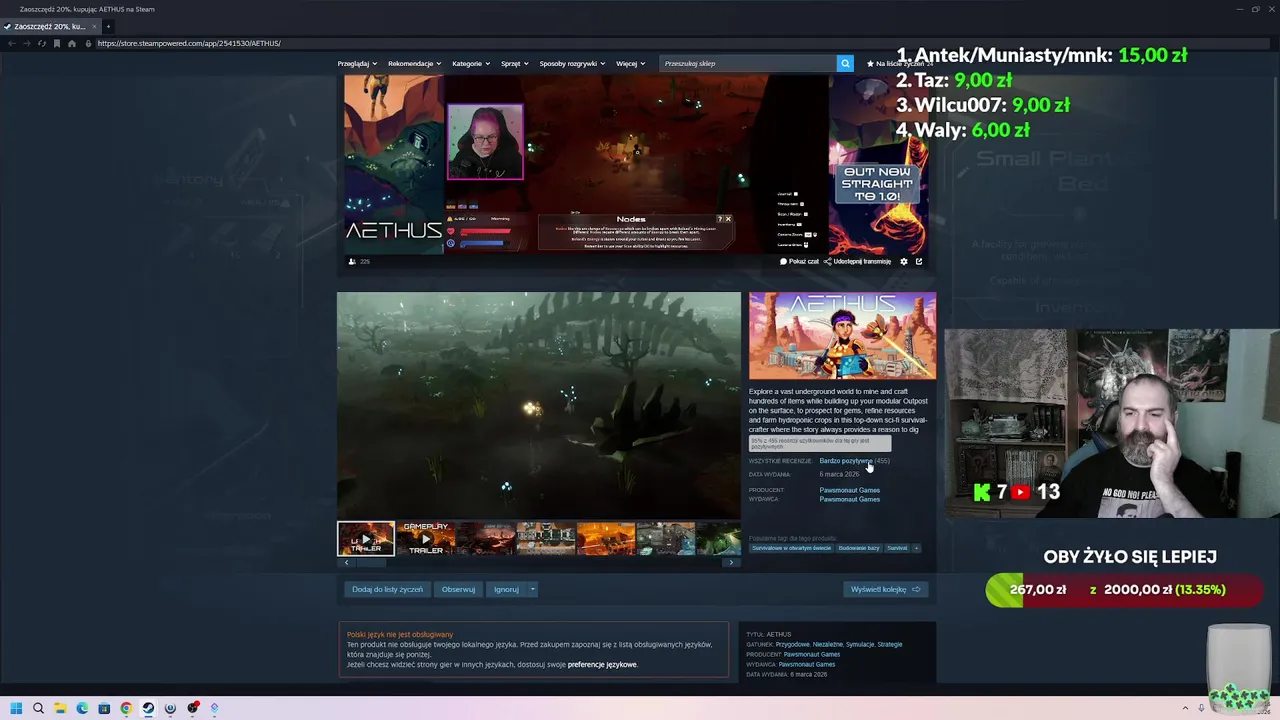
Task: Click the Obserwuj button
Action: (x=458, y=589)
